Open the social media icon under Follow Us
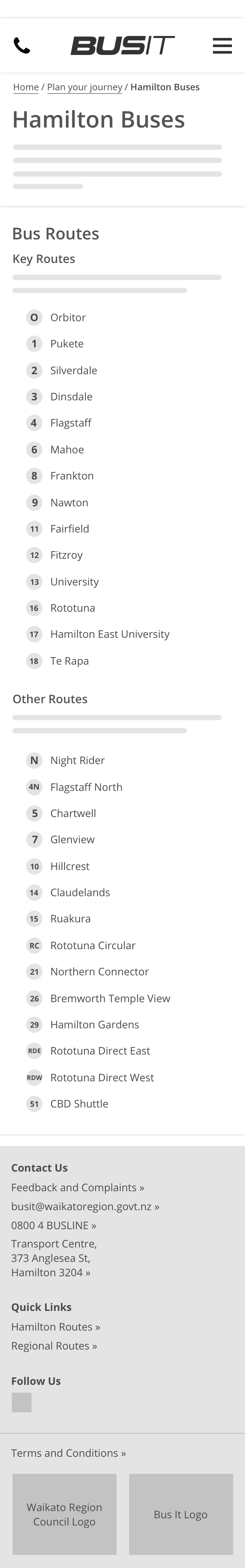The width and height of the screenshot is (245, 1568). click(21, 1402)
